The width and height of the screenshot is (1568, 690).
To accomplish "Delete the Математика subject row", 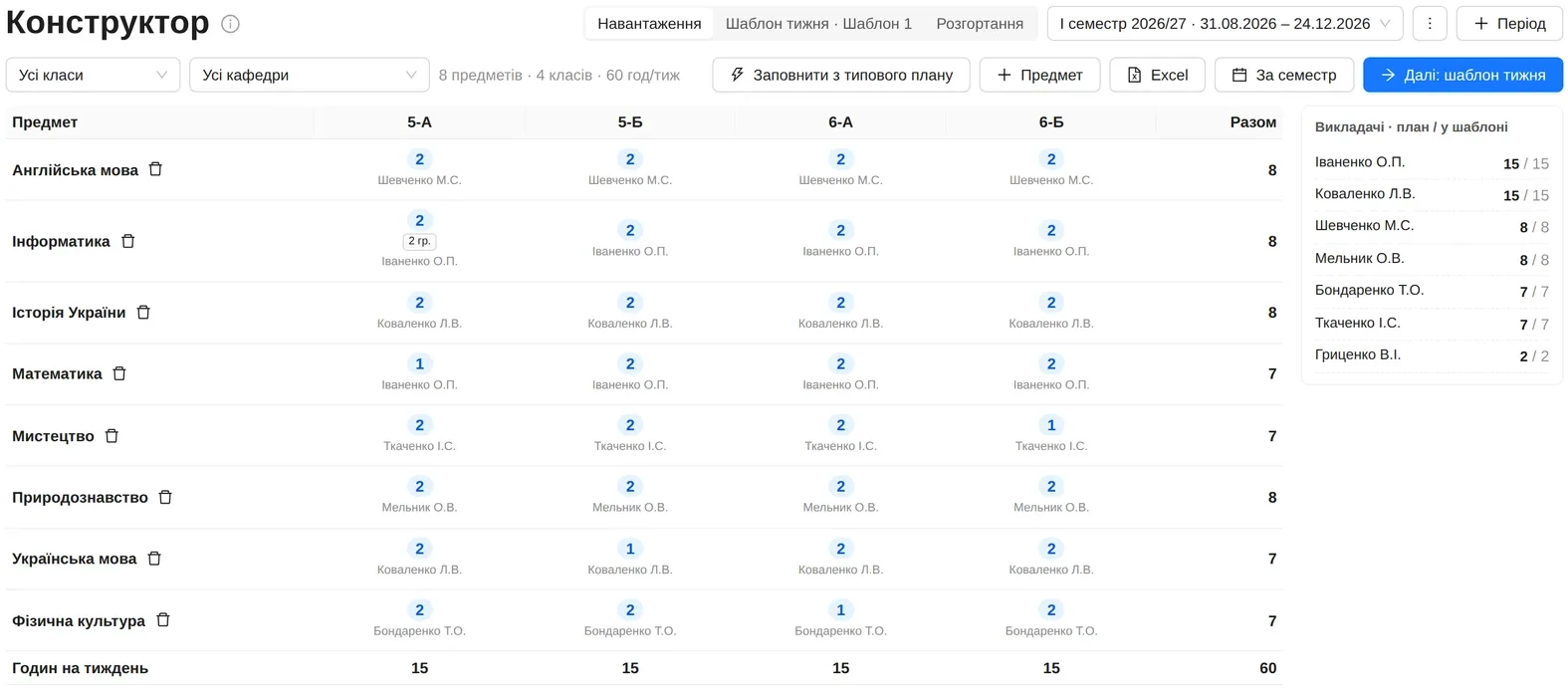I will pyautogui.click(x=119, y=374).
